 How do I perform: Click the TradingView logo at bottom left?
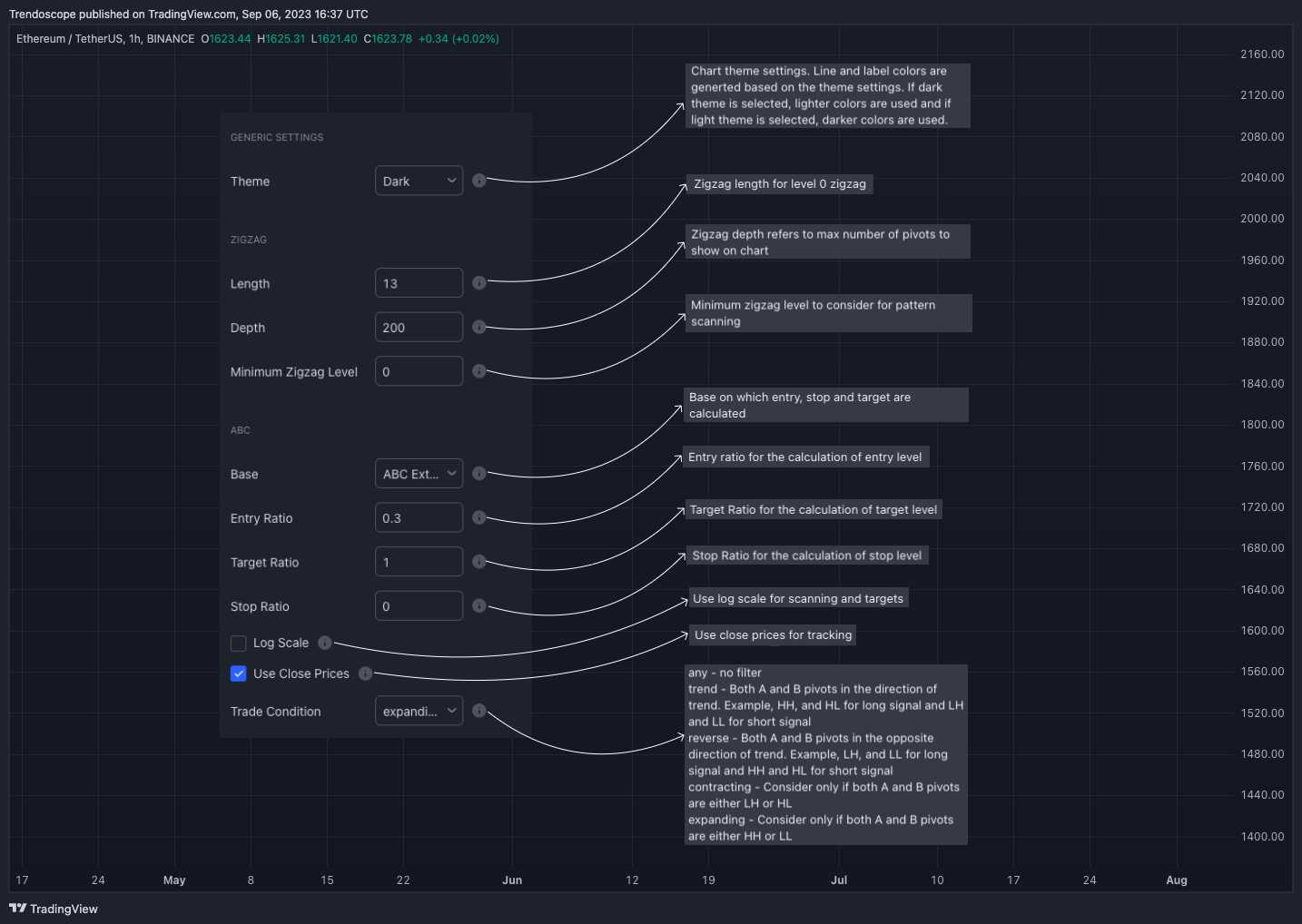click(54, 909)
